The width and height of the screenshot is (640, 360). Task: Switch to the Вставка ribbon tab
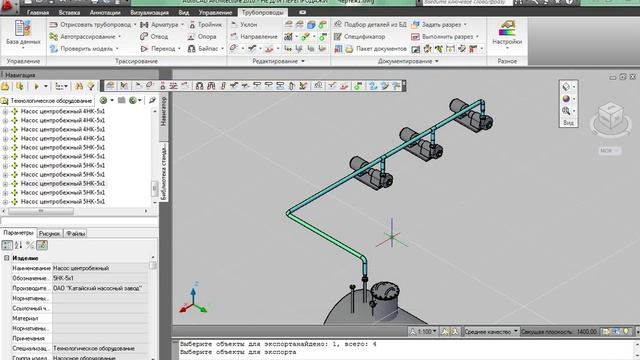click(x=69, y=12)
